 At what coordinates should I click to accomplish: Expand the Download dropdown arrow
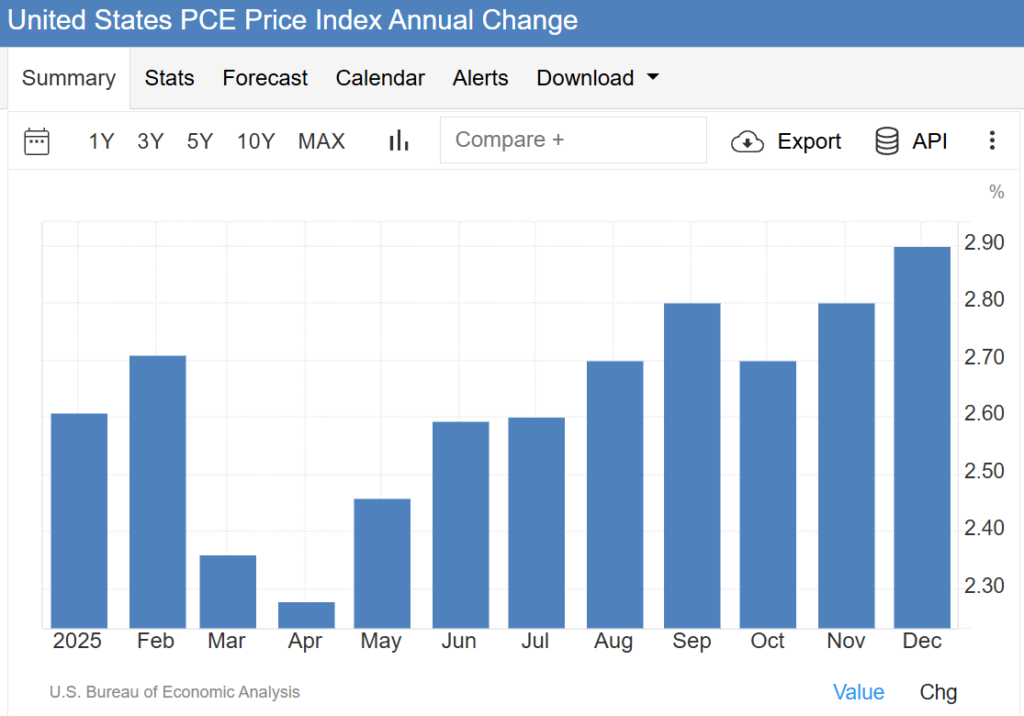[653, 77]
